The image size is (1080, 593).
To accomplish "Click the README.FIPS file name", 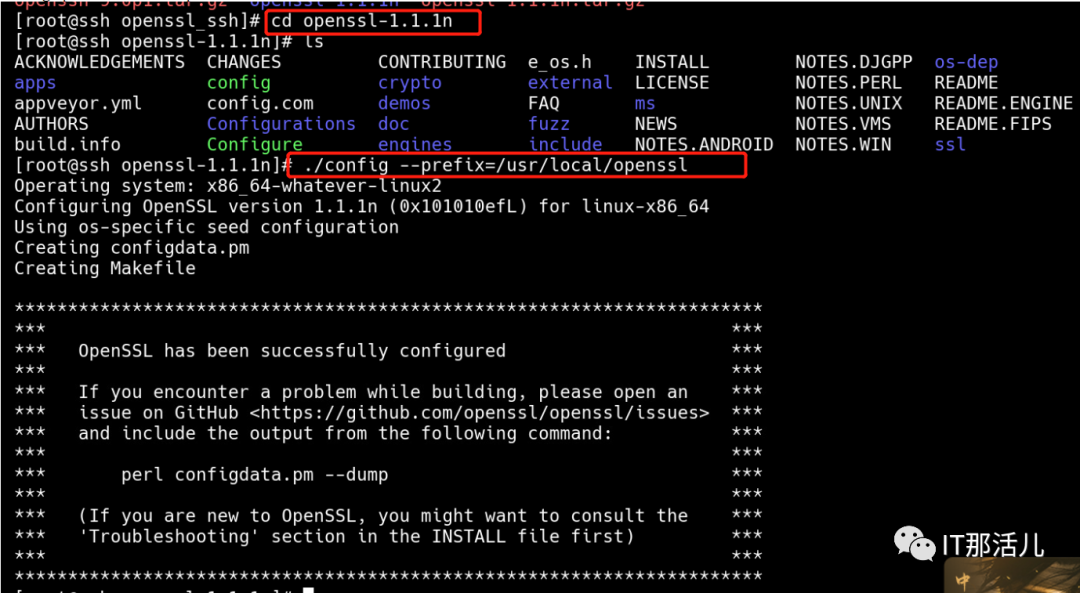I will [993, 124].
